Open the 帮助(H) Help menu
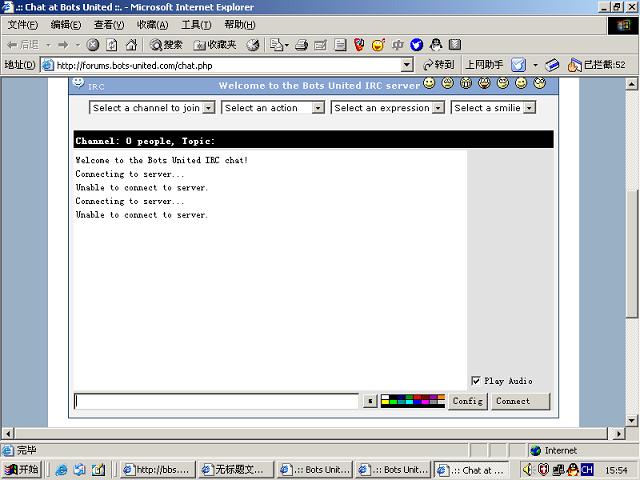Image resolution: width=640 pixels, height=480 pixels. [x=240, y=25]
